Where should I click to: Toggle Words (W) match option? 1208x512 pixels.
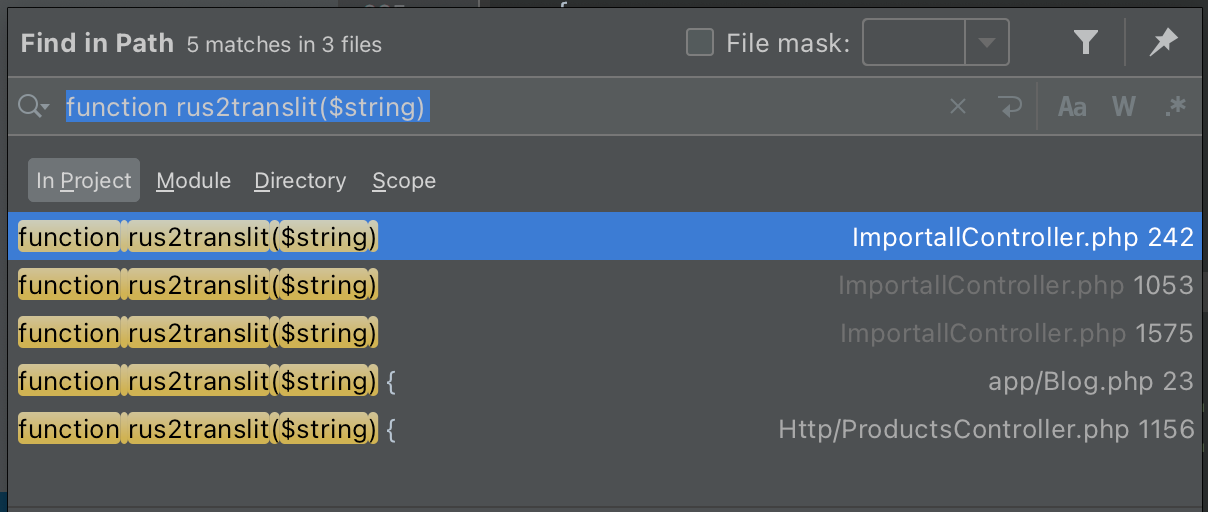pyautogui.click(x=1124, y=106)
